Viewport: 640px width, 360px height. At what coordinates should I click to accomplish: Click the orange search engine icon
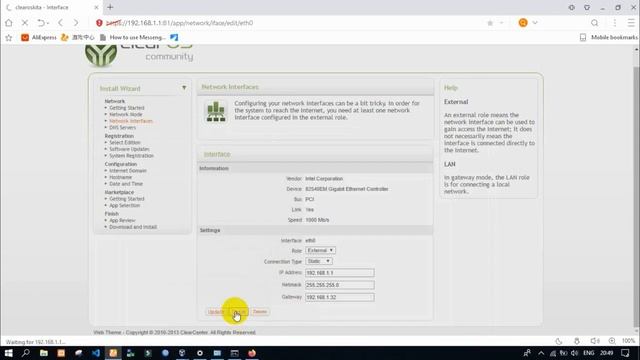pyautogui.click(x=523, y=23)
